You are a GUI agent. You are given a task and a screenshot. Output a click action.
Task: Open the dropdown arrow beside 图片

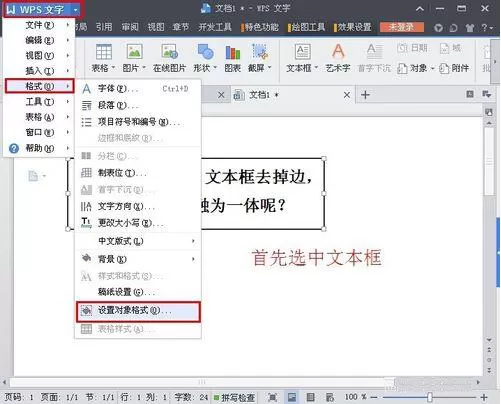144,68
